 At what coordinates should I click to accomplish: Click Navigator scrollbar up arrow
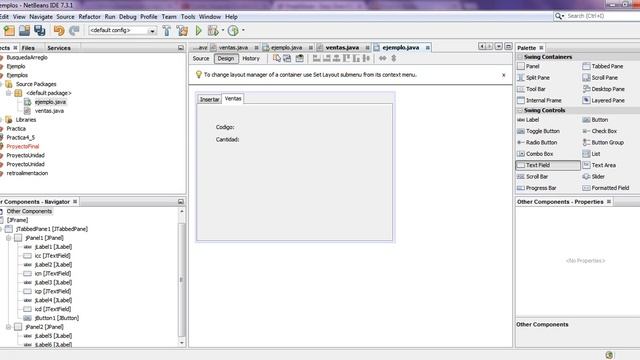click(x=182, y=211)
